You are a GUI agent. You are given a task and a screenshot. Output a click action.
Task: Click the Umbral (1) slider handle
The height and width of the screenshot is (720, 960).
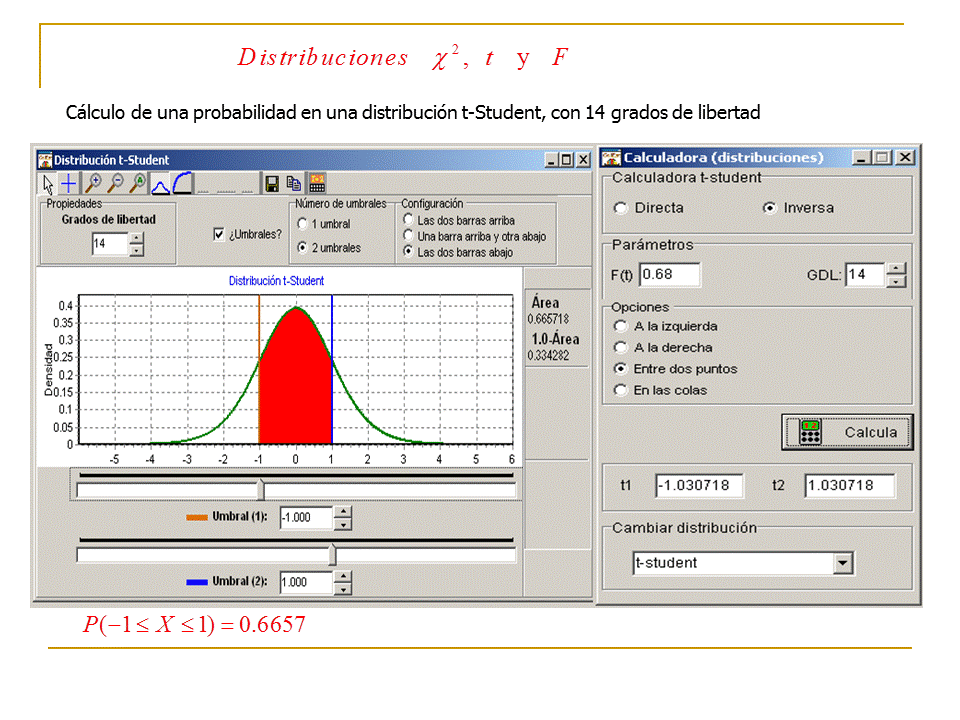[x=261, y=489]
